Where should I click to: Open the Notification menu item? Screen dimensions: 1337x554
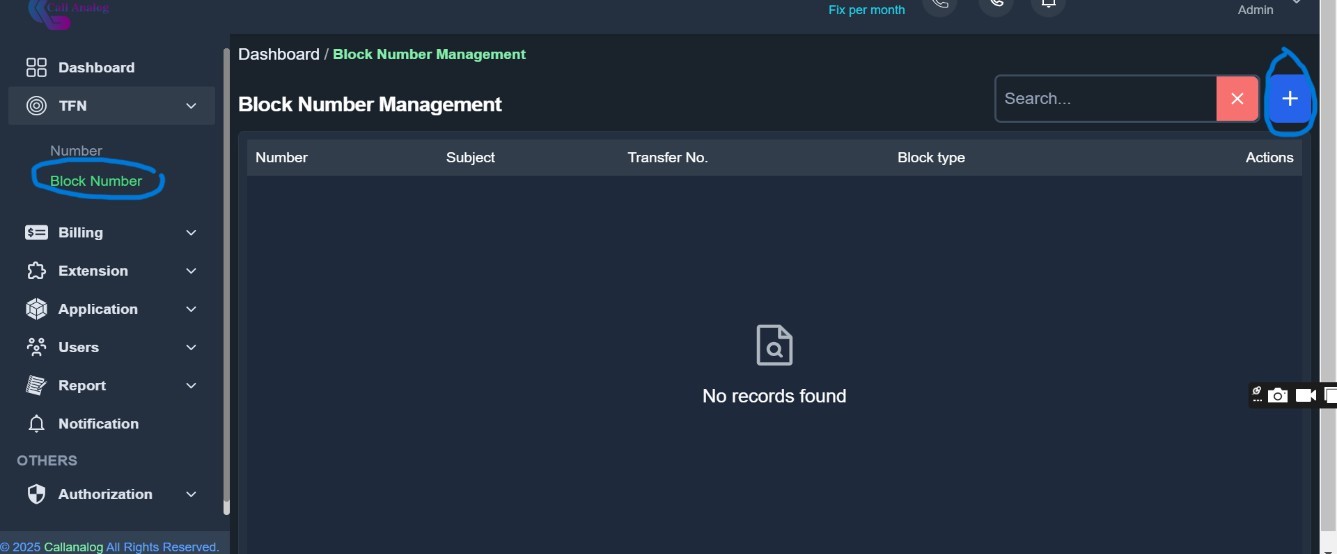pos(98,424)
